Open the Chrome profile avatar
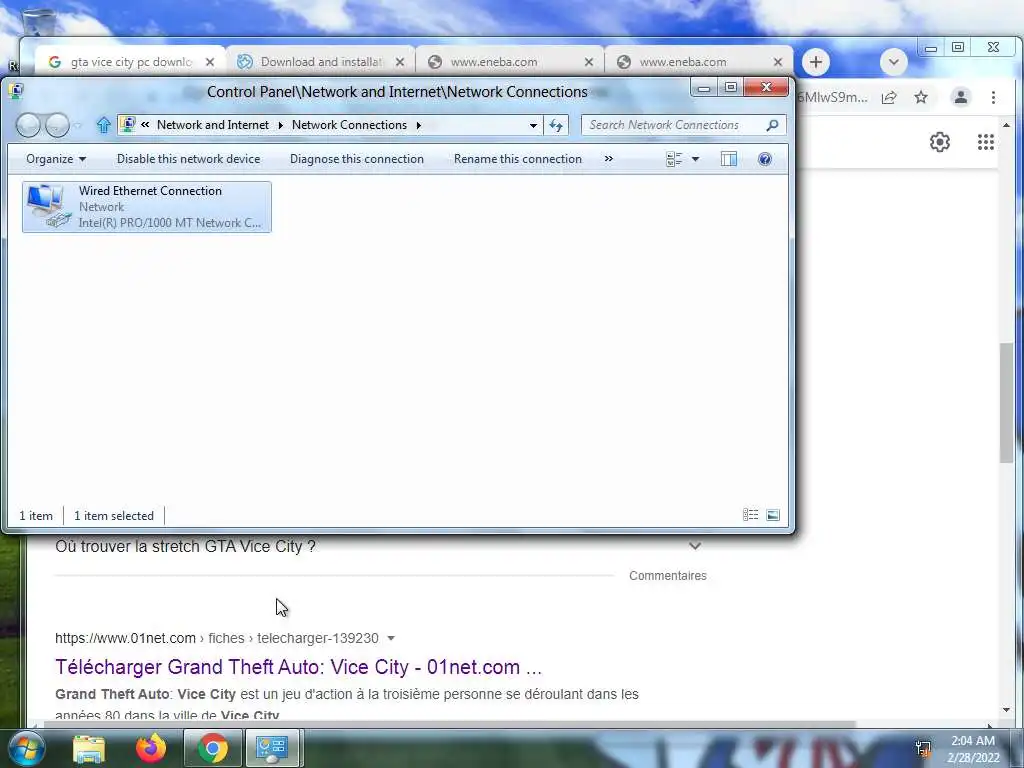Screen dimensions: 1024x768 (x=961, y=97)
